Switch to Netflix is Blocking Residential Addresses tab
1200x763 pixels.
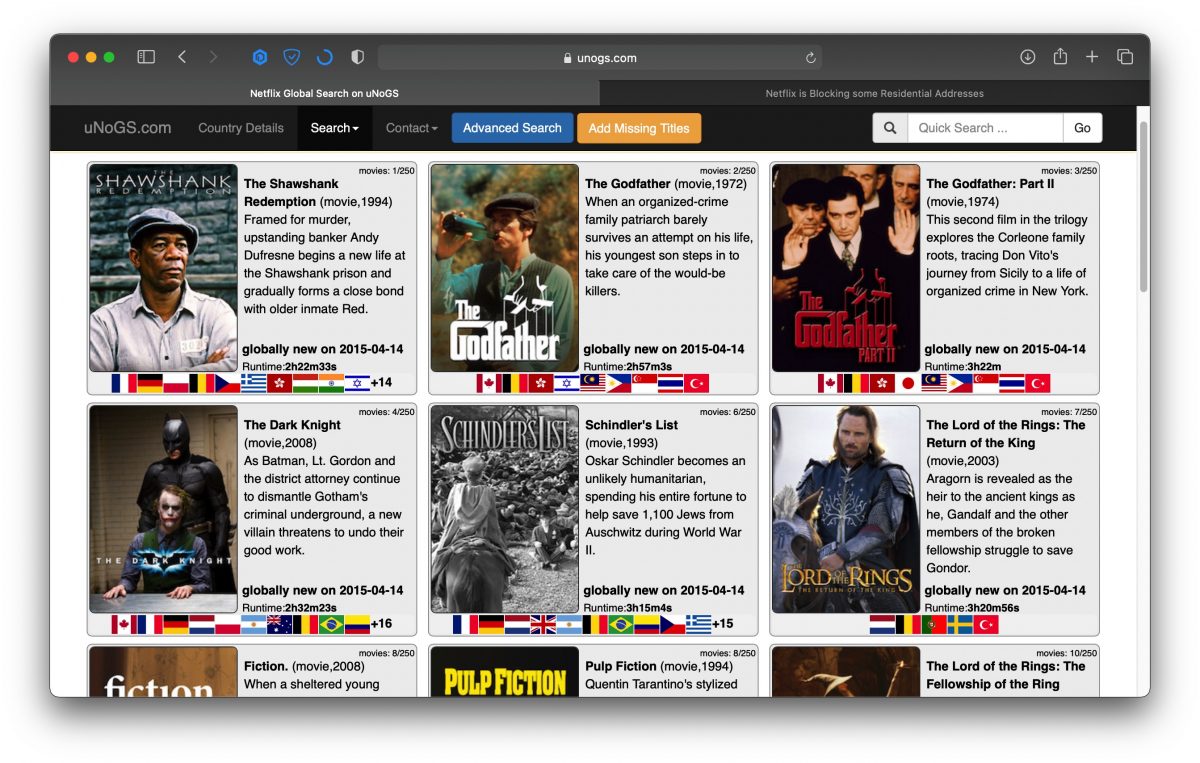874,93
